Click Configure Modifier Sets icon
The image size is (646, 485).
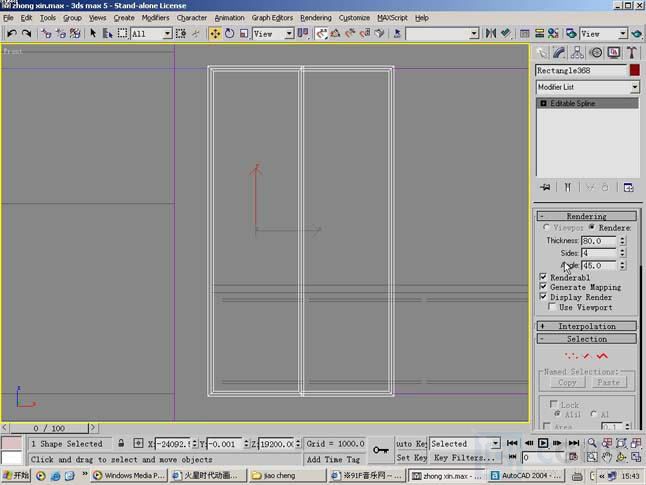tap(628, 187)
